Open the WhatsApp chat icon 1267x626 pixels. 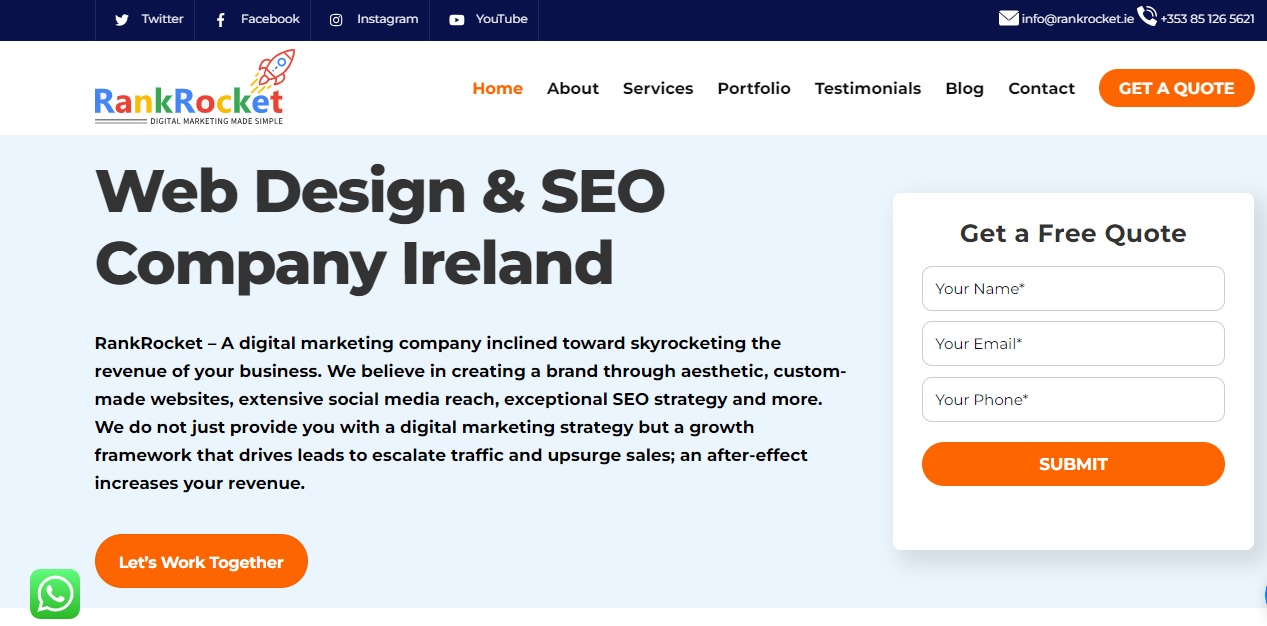[55, 594]
